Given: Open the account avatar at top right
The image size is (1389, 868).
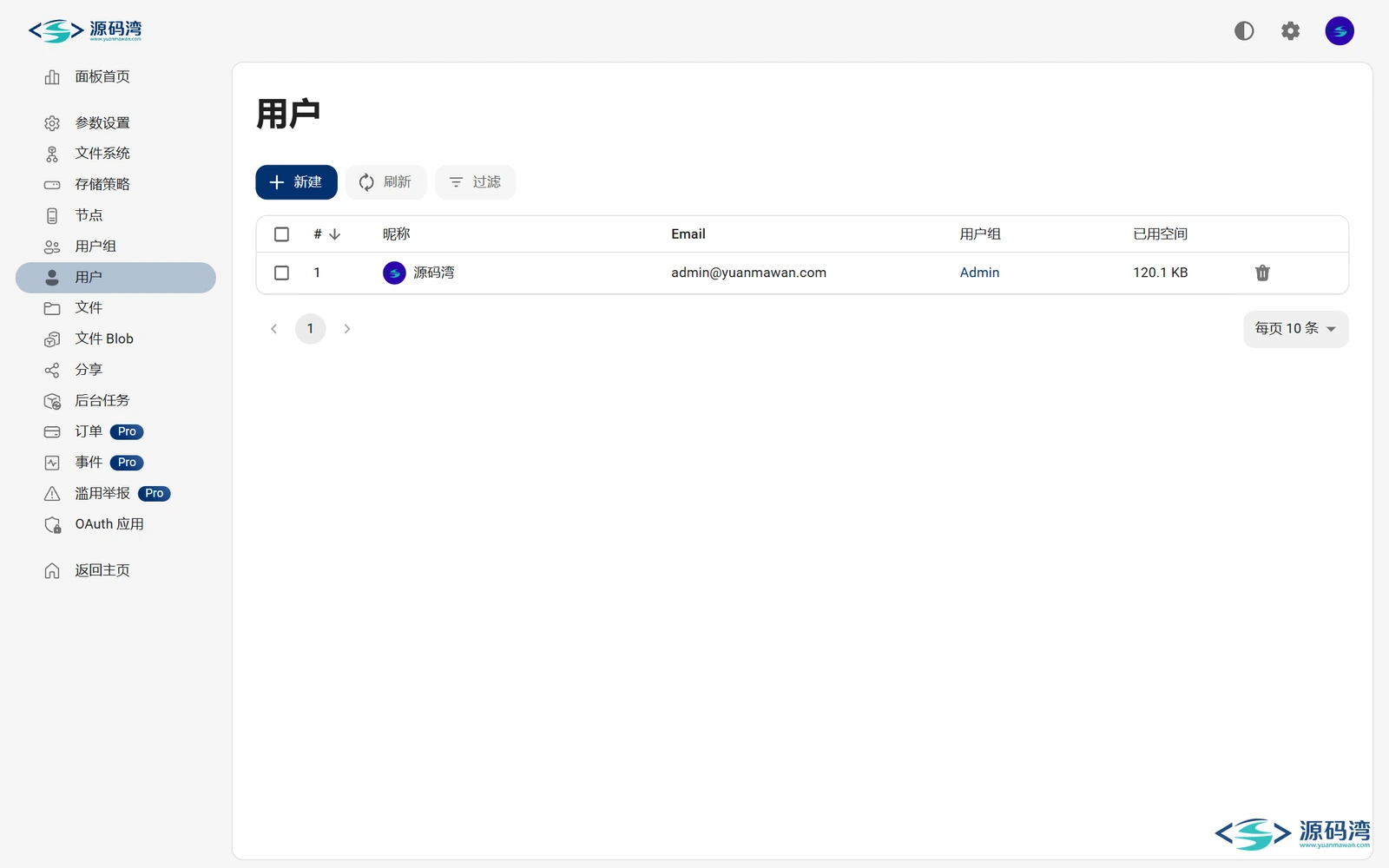Looking at the screenshot, I should coord(1340,31).
